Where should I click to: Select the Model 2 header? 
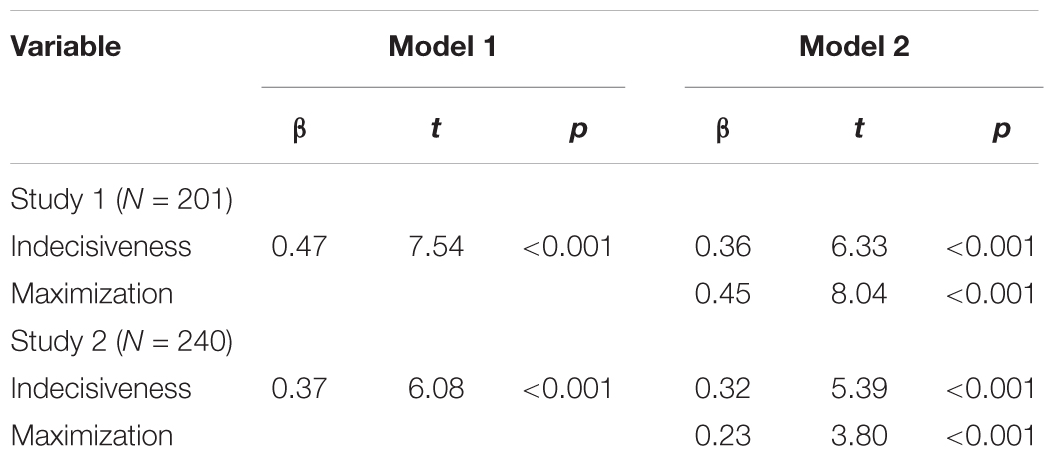pos(859,49)
